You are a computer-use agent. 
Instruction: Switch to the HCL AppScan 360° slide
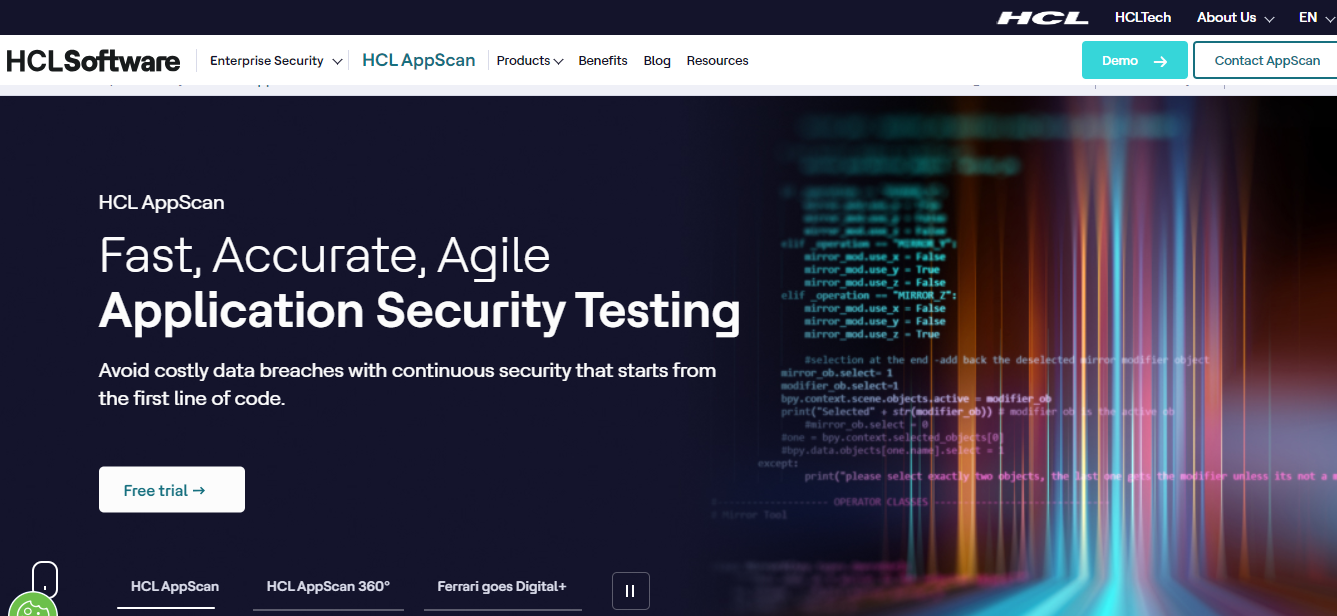tap(328, 587)
